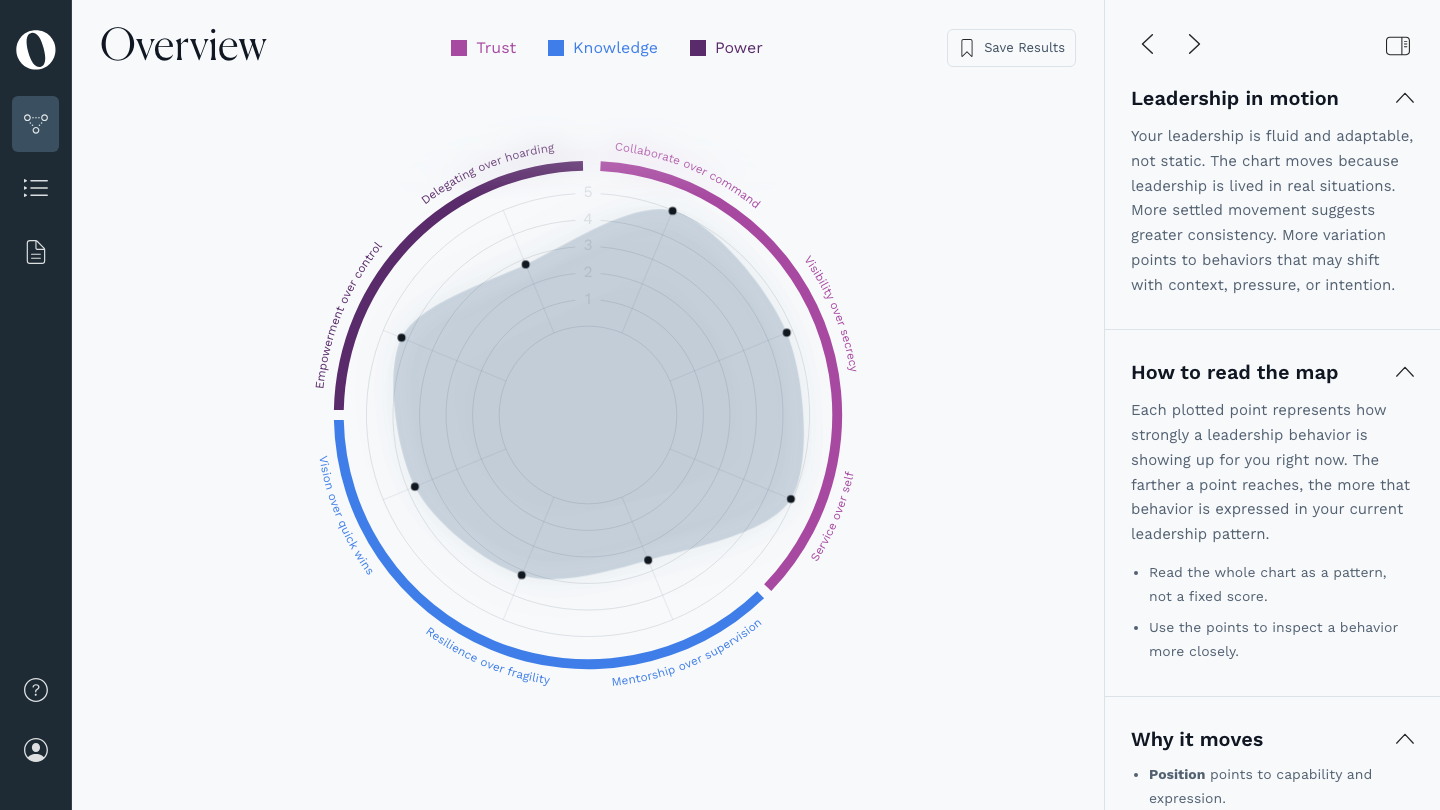The image size is (1440, 810).
Task: Click the Delegating over hoarding label
Action: coord(487,174)
